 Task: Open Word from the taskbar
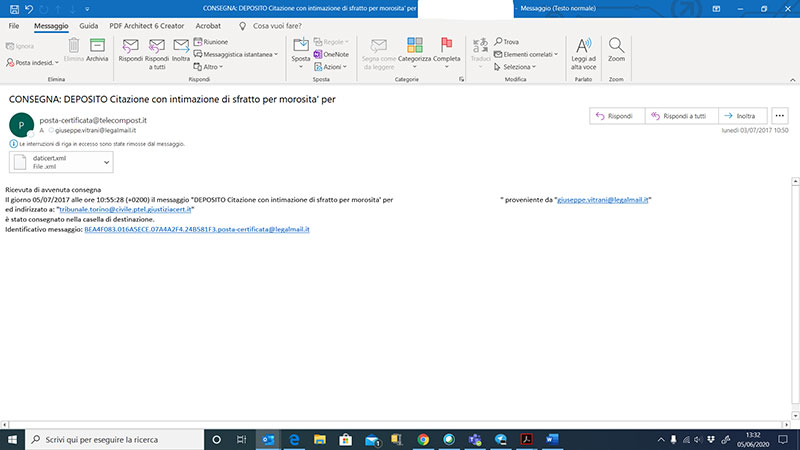pos(552,439)
